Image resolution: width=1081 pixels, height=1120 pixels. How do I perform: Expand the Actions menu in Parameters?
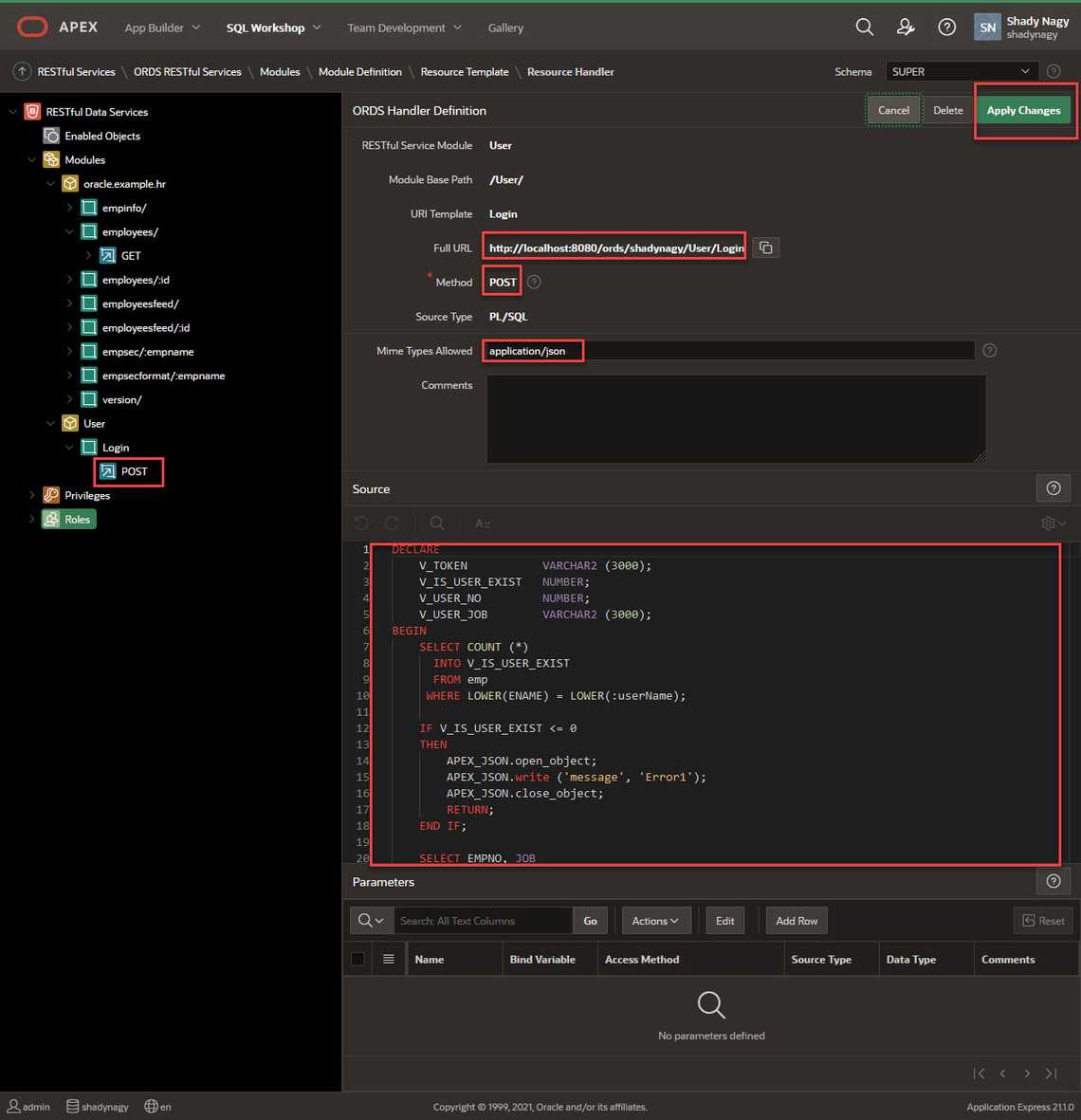click(x=655, y=921)
